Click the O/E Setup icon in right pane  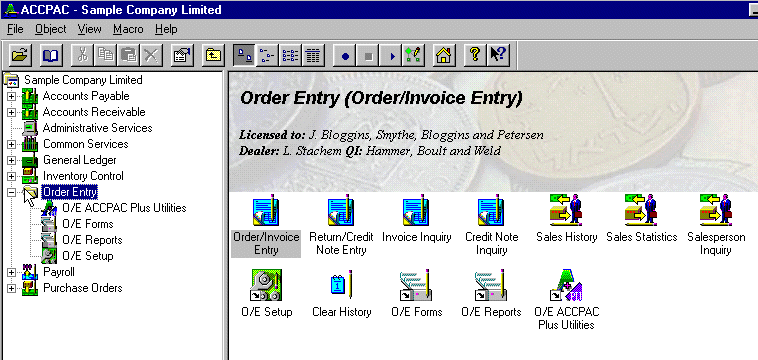coord(266,285)
